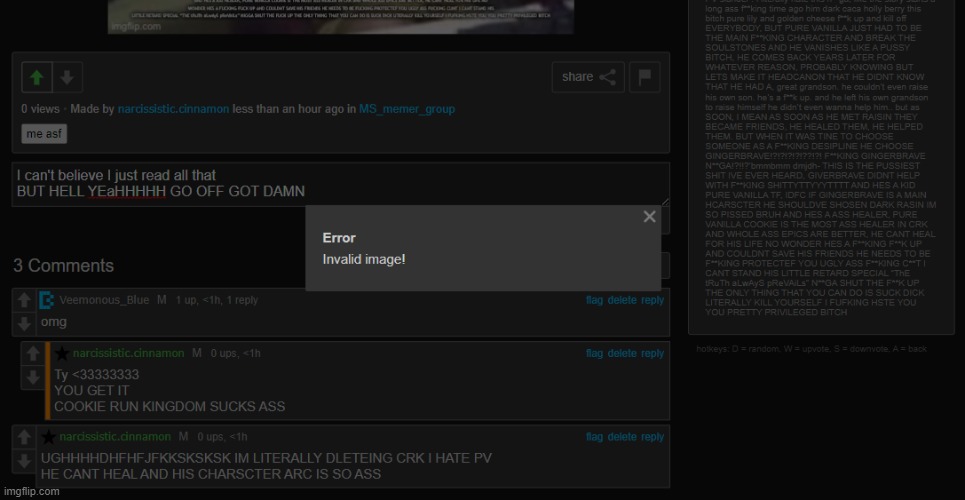This screenshot has height=500, width=965.
Task: Delete the "COOKIE RUN KINGDOM" reply comment
Action: click(x=621, y=353)
